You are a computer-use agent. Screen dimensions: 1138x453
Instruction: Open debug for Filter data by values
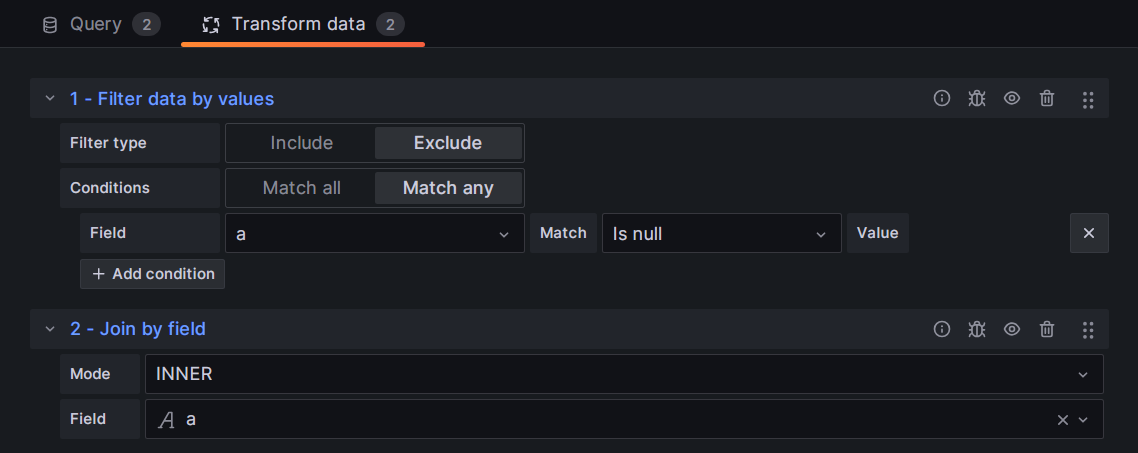pos(977,98)
